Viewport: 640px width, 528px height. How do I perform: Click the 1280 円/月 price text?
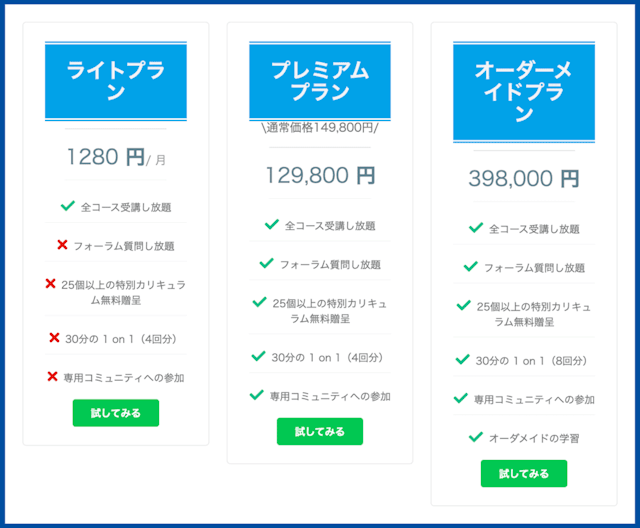(116, 157)
